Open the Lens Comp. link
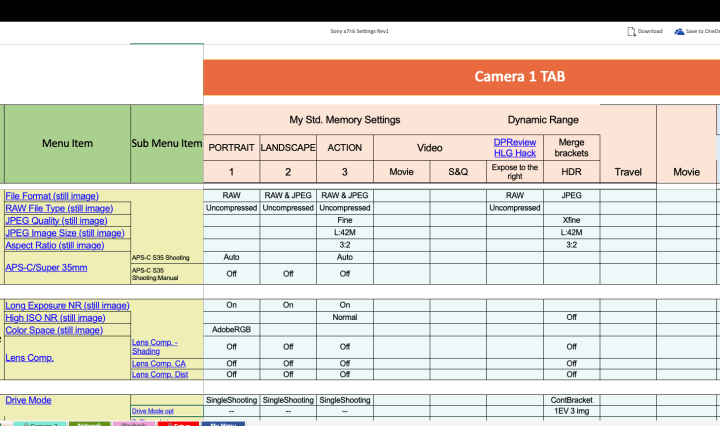The image size is (720, 426). click(29, 357)
